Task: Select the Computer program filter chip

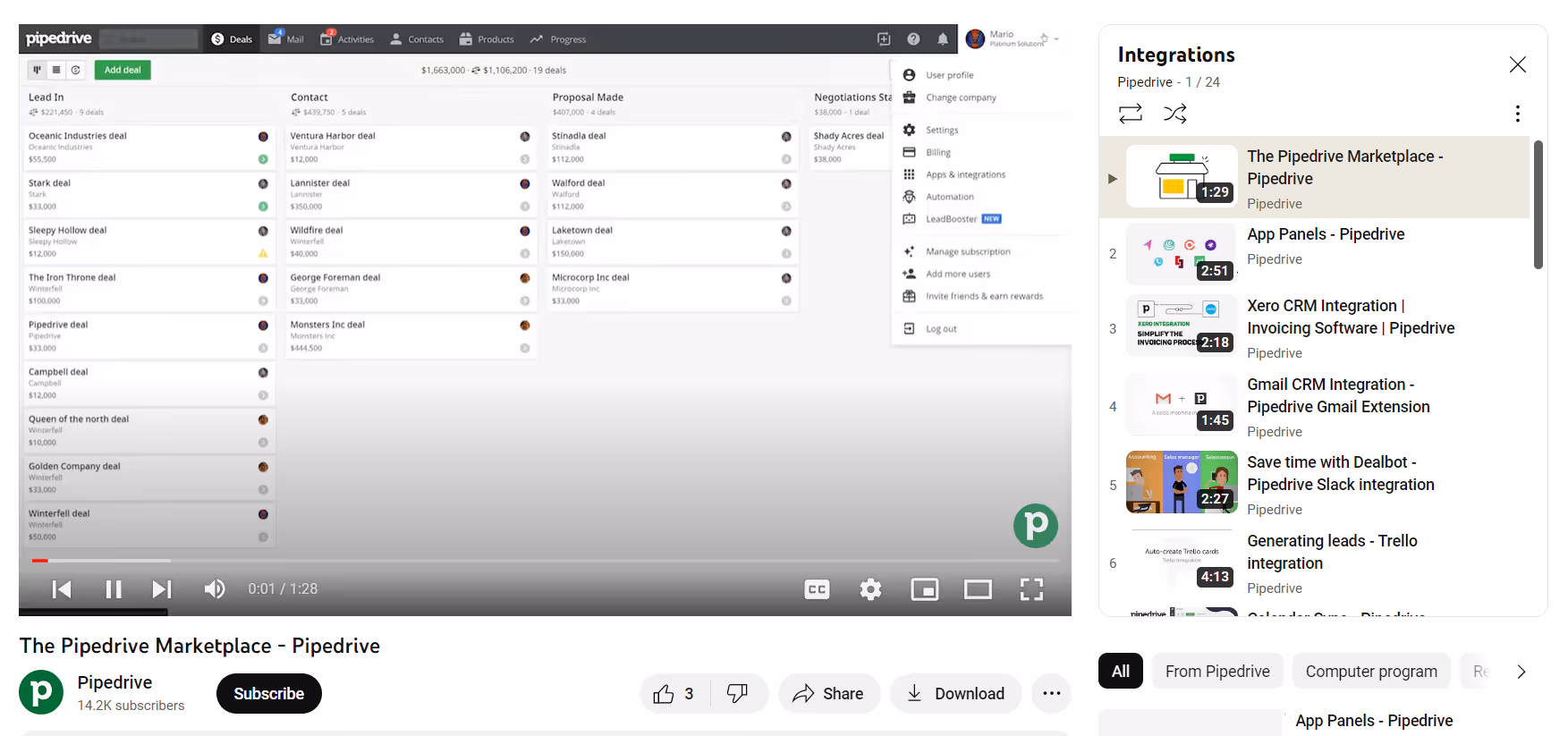Action: click(x=1371, y=672)
